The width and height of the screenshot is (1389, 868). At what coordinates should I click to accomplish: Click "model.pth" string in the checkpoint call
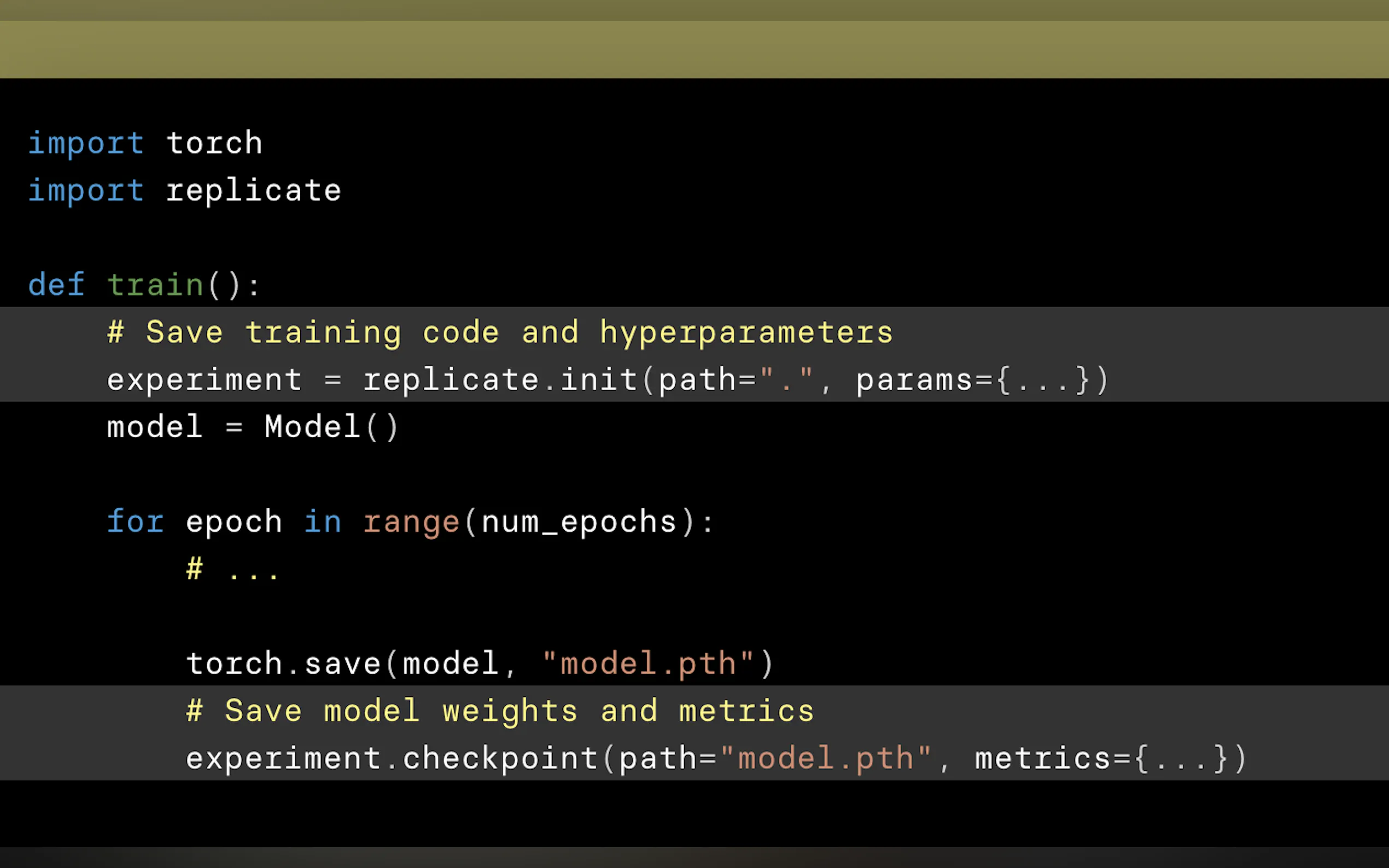coord(826,759)
